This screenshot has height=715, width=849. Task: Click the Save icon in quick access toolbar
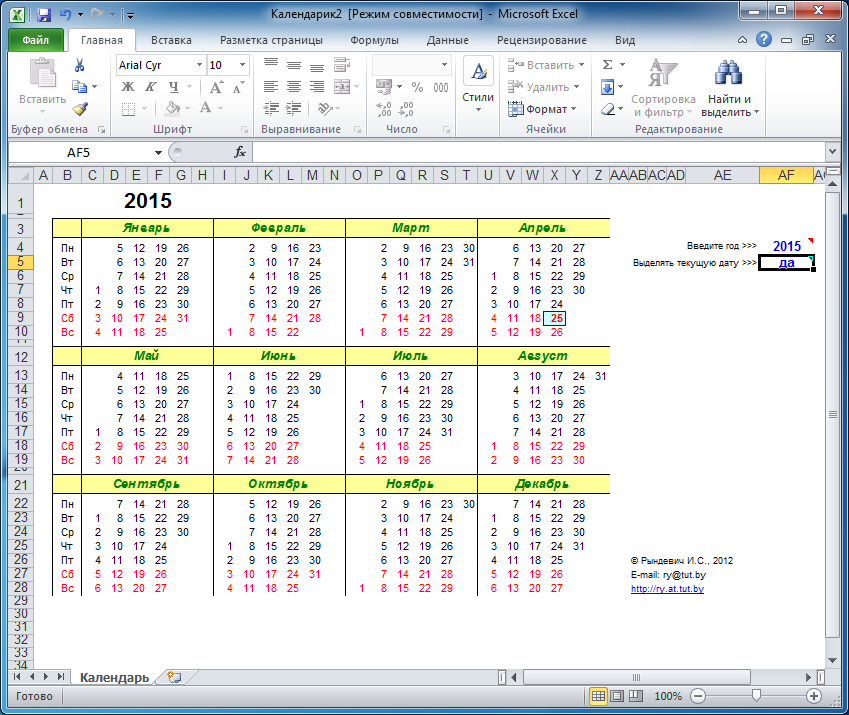pyautogui.click(x=43, y=15)
